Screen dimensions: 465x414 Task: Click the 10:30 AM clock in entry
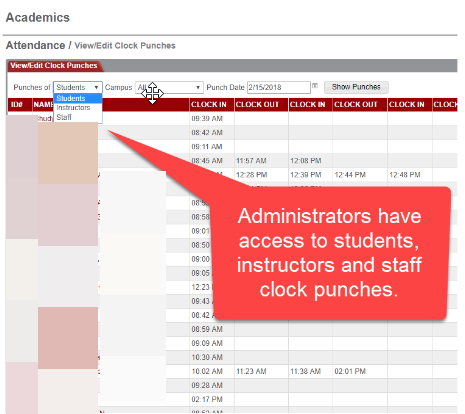[x=207, y=357]
